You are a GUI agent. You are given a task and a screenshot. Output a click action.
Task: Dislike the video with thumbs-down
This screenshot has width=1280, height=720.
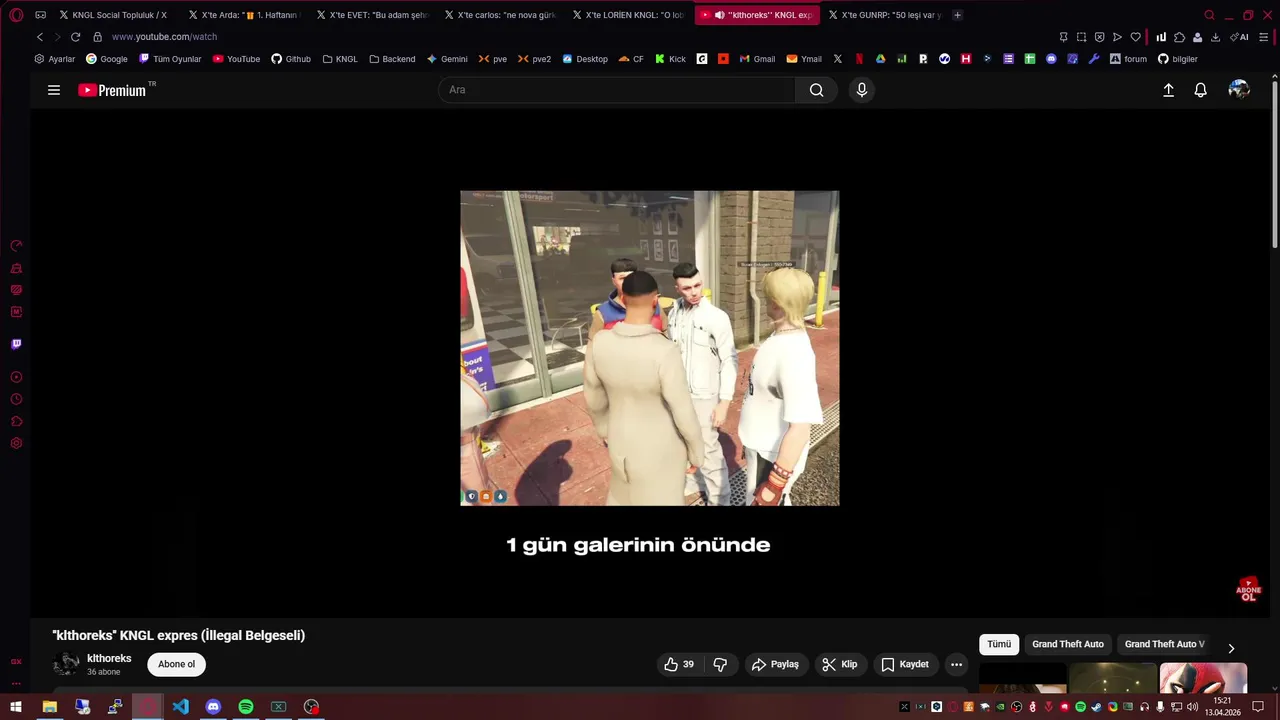[720, 664]
